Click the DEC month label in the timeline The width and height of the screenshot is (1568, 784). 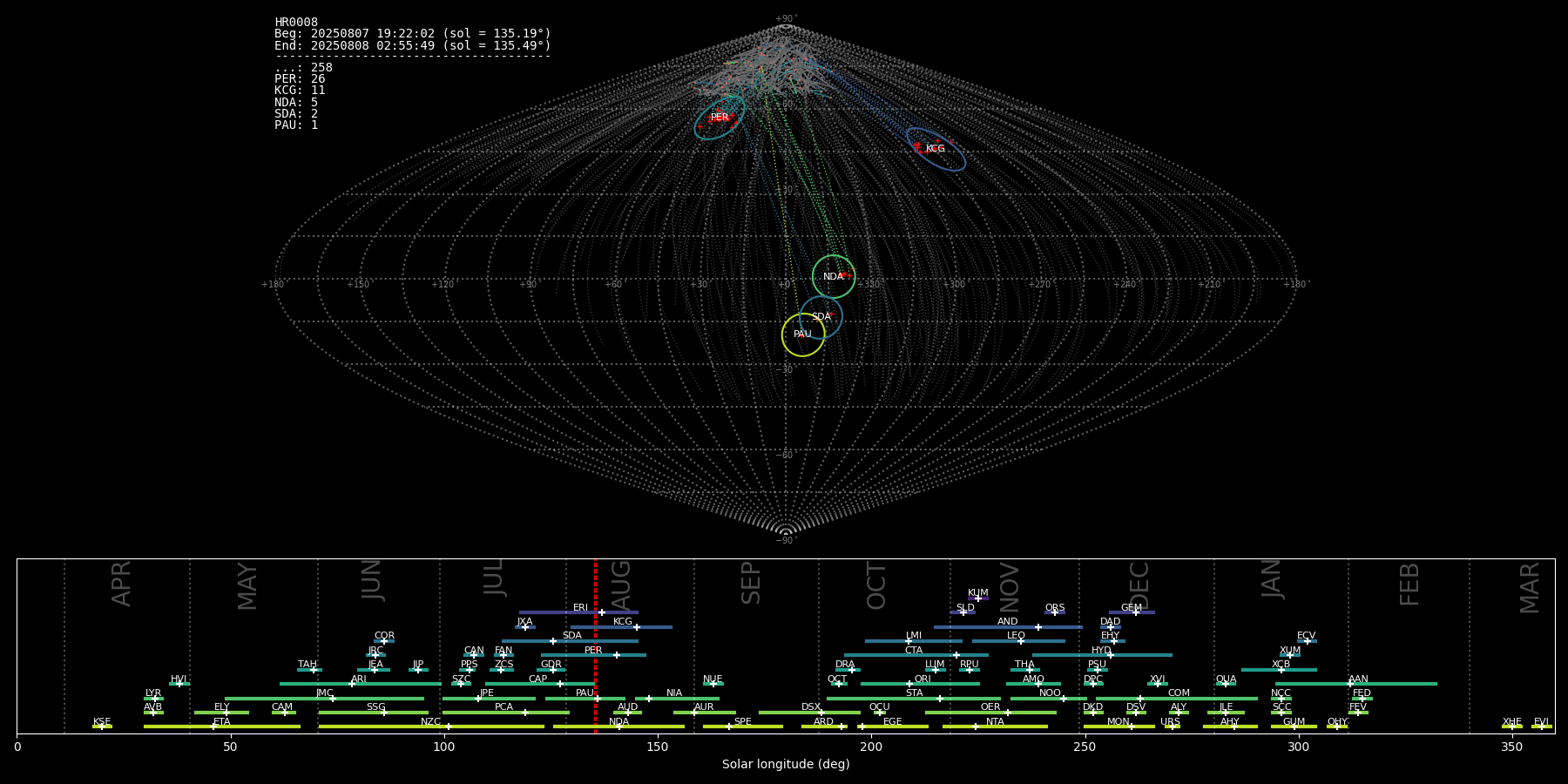click(1139, 586)
